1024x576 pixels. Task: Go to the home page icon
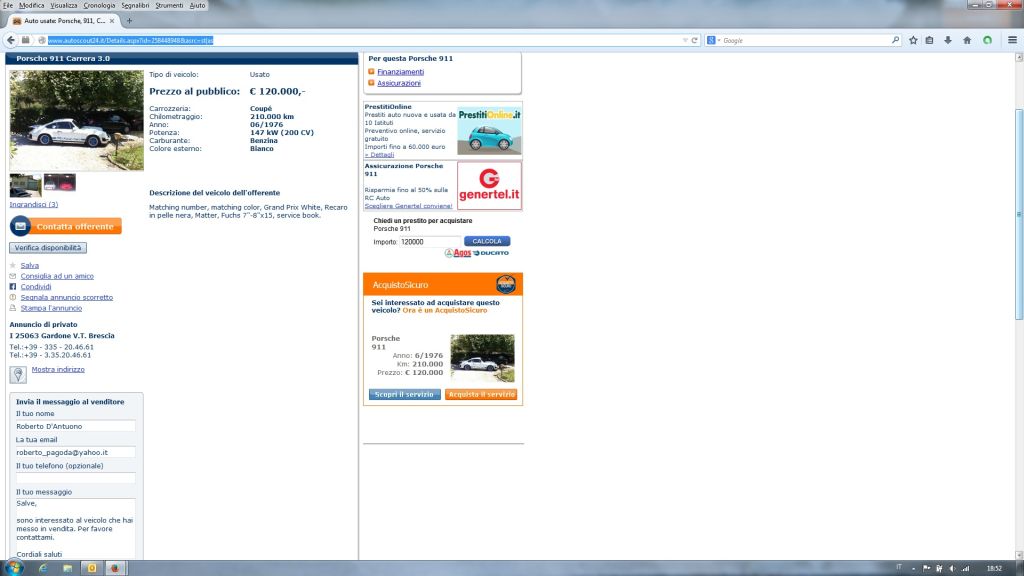[967, 40]
